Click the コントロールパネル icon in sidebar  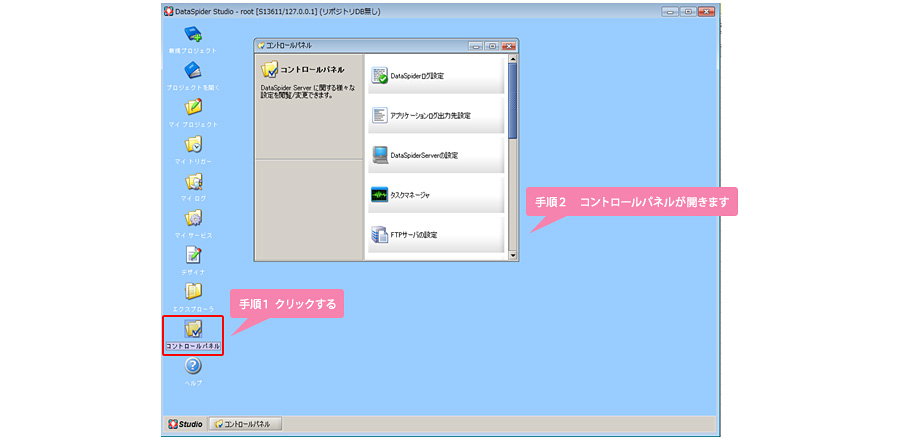tap(193, 331)
